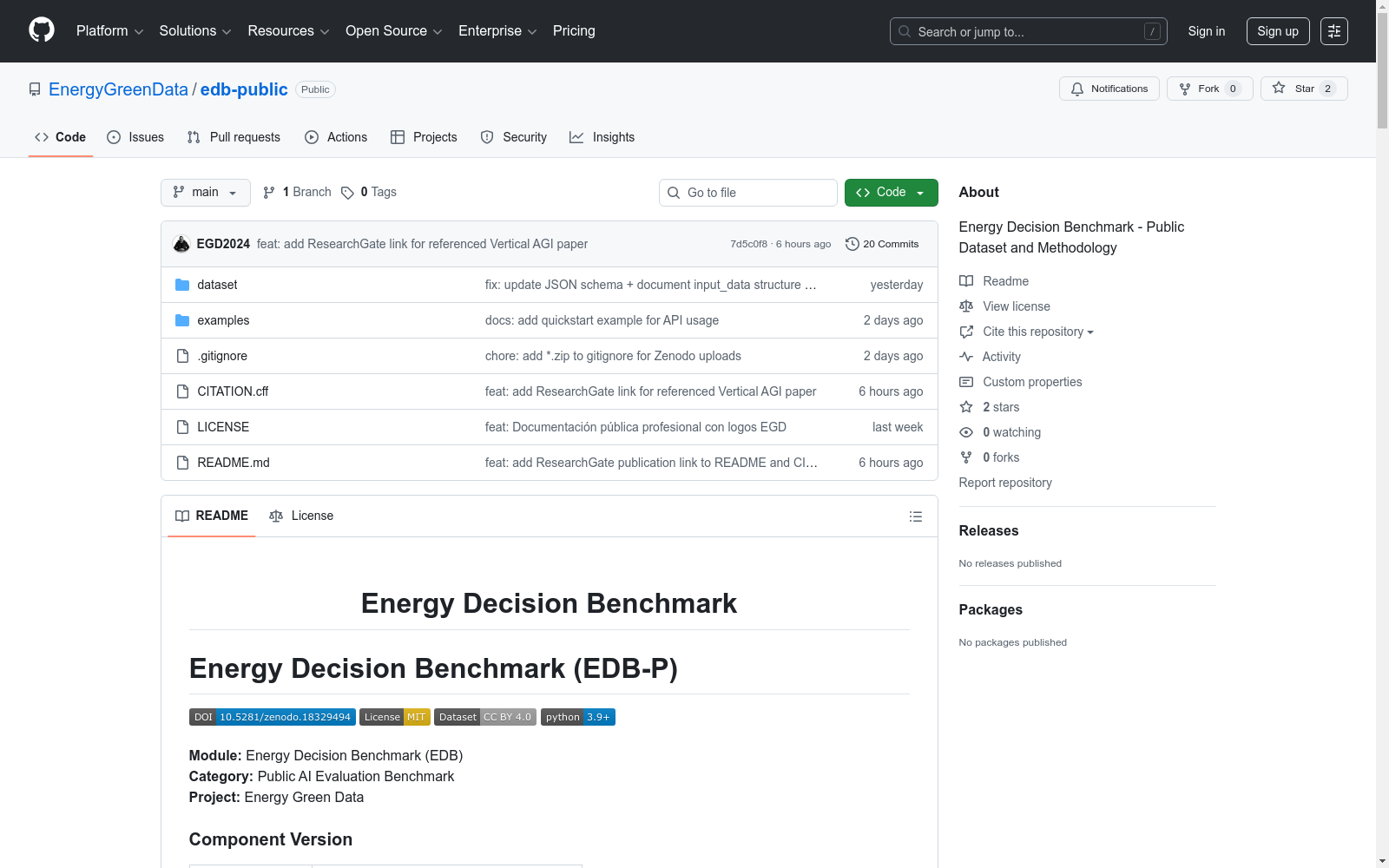Open the README.md file name
This screenshot has width=1389, height=868.
pos(234,463)
